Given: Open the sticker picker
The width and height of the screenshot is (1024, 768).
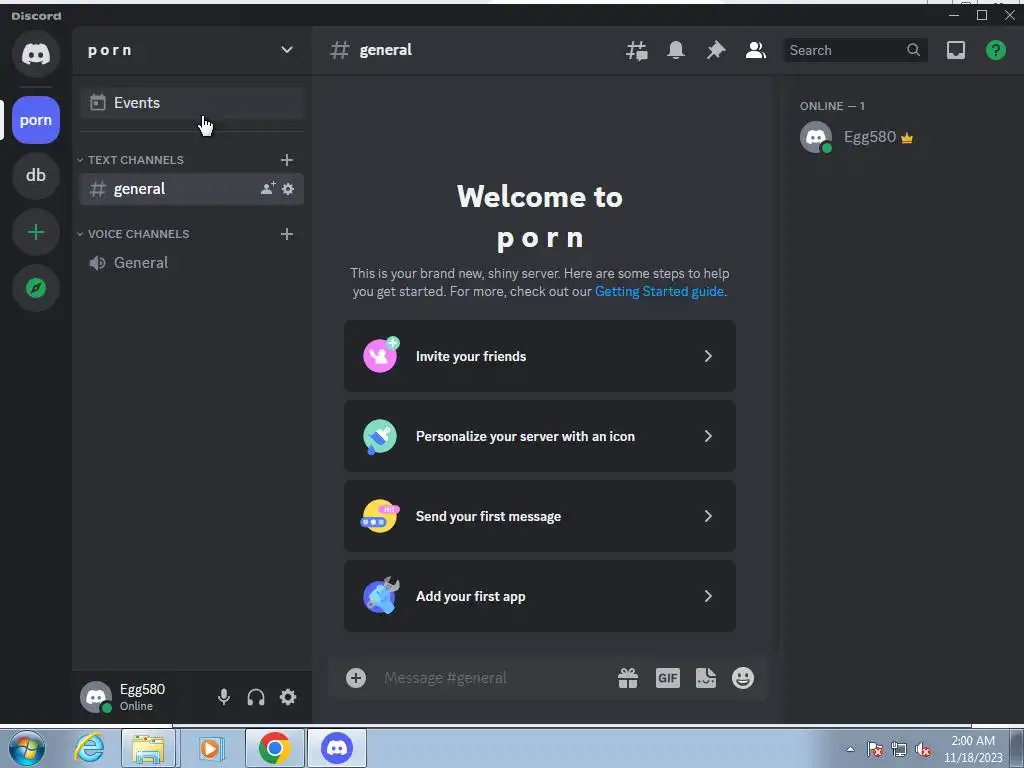Looking at the screenshot, I should coord(705,678).
